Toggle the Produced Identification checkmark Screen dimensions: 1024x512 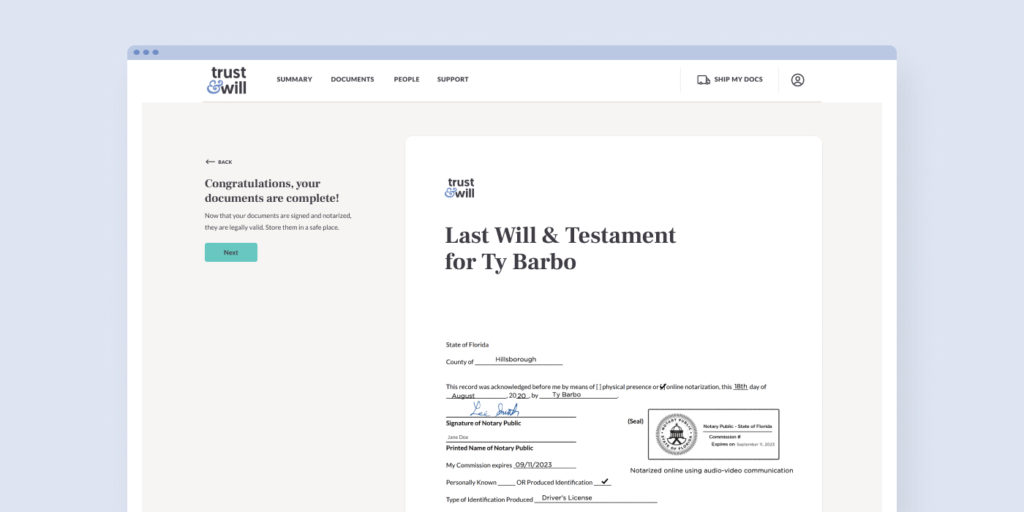click(605, 481)
